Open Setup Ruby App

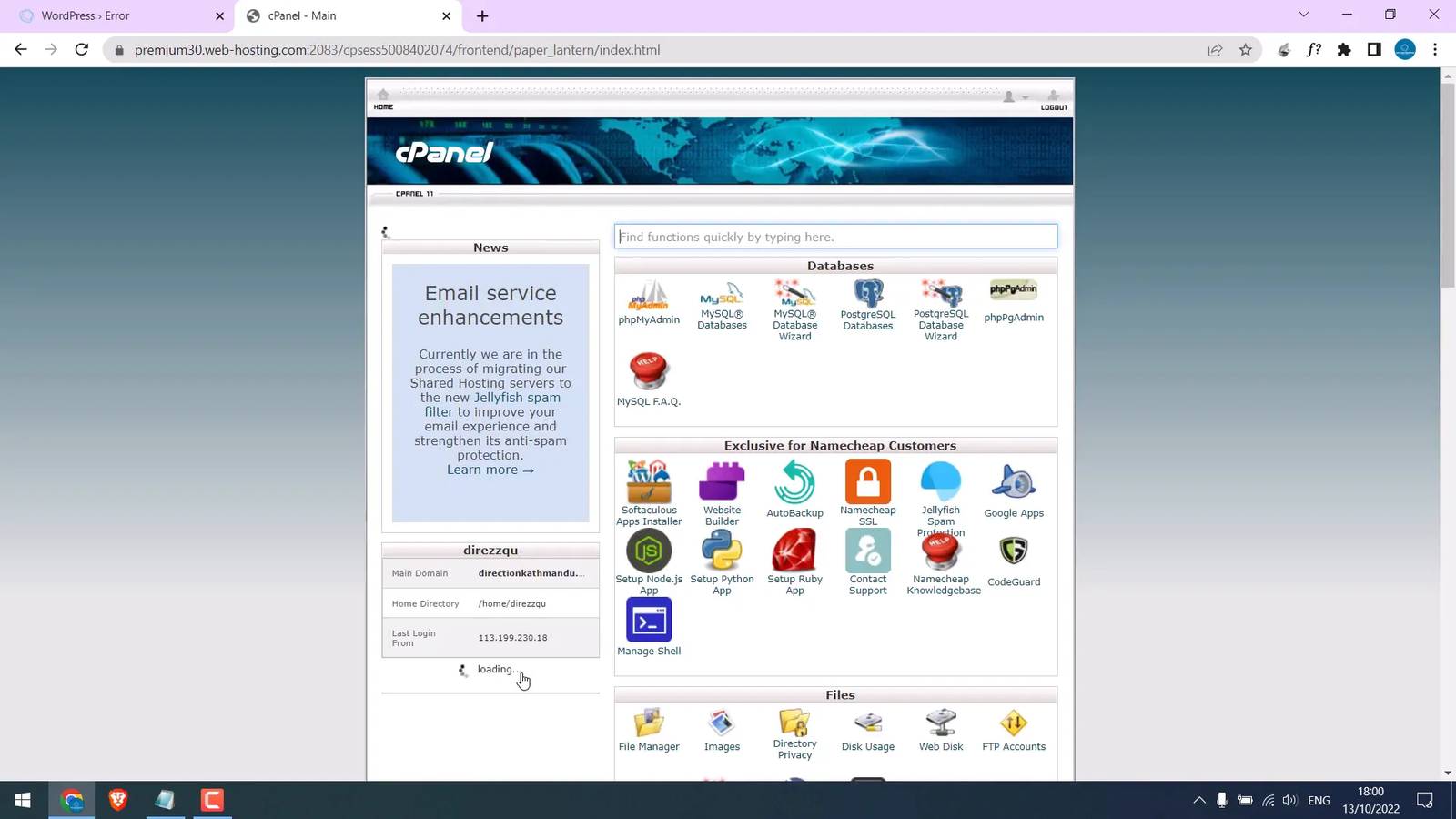click(794, 562)
